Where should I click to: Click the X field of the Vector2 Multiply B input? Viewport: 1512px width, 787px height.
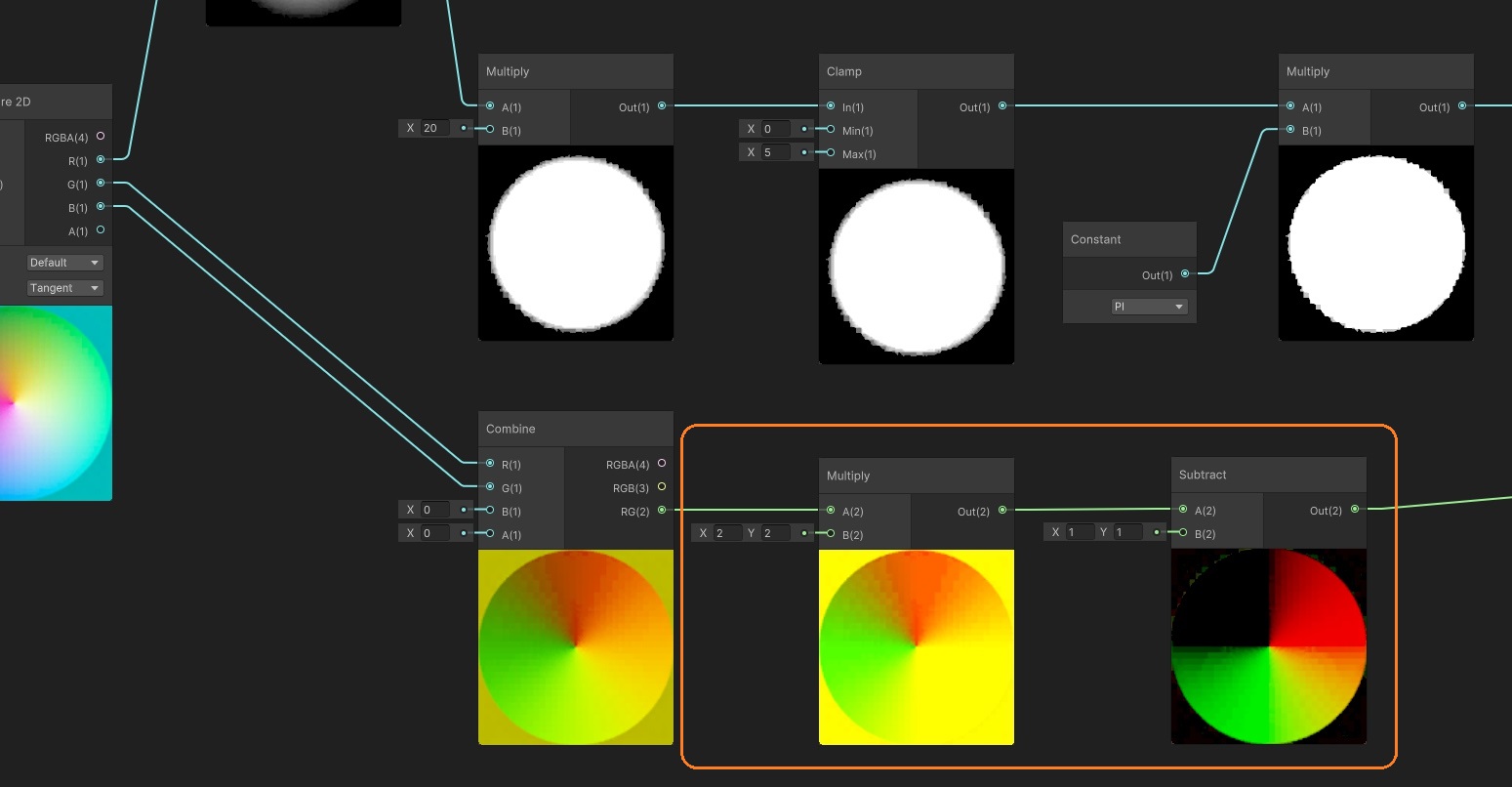(726, 533)
